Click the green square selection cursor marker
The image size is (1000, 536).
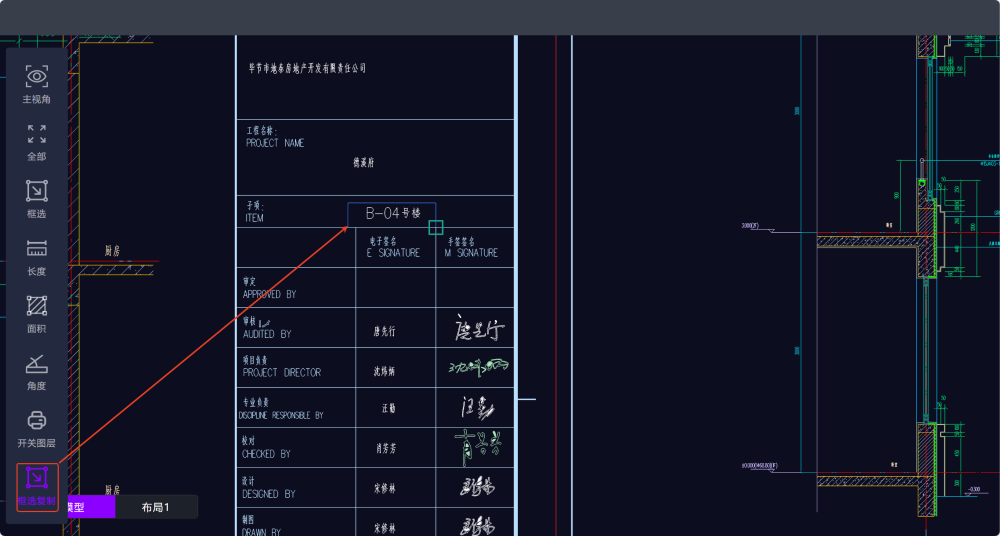coord(435,228)
